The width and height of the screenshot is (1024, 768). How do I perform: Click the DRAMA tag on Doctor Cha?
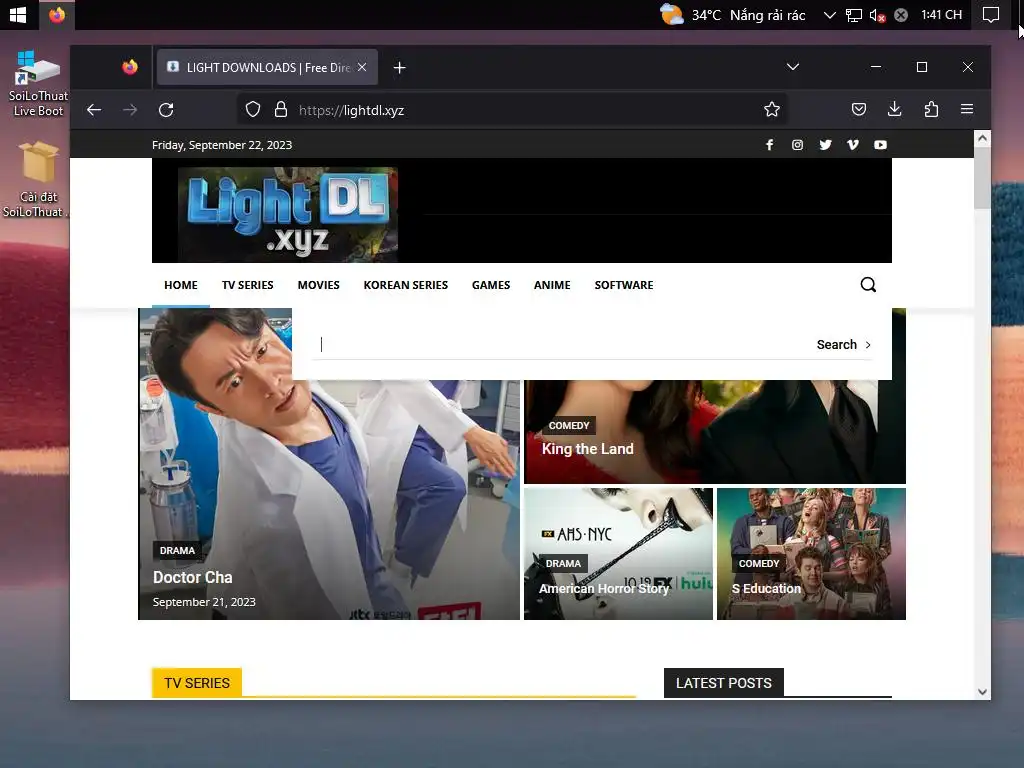point(177,551)
